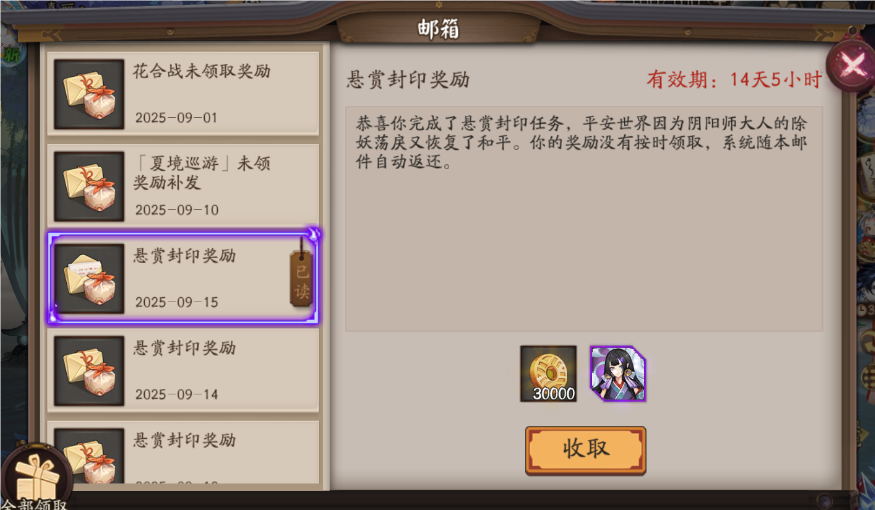Click envelope icon of 花合战 mail
This screenshot has height=510, width=875.
89,94
